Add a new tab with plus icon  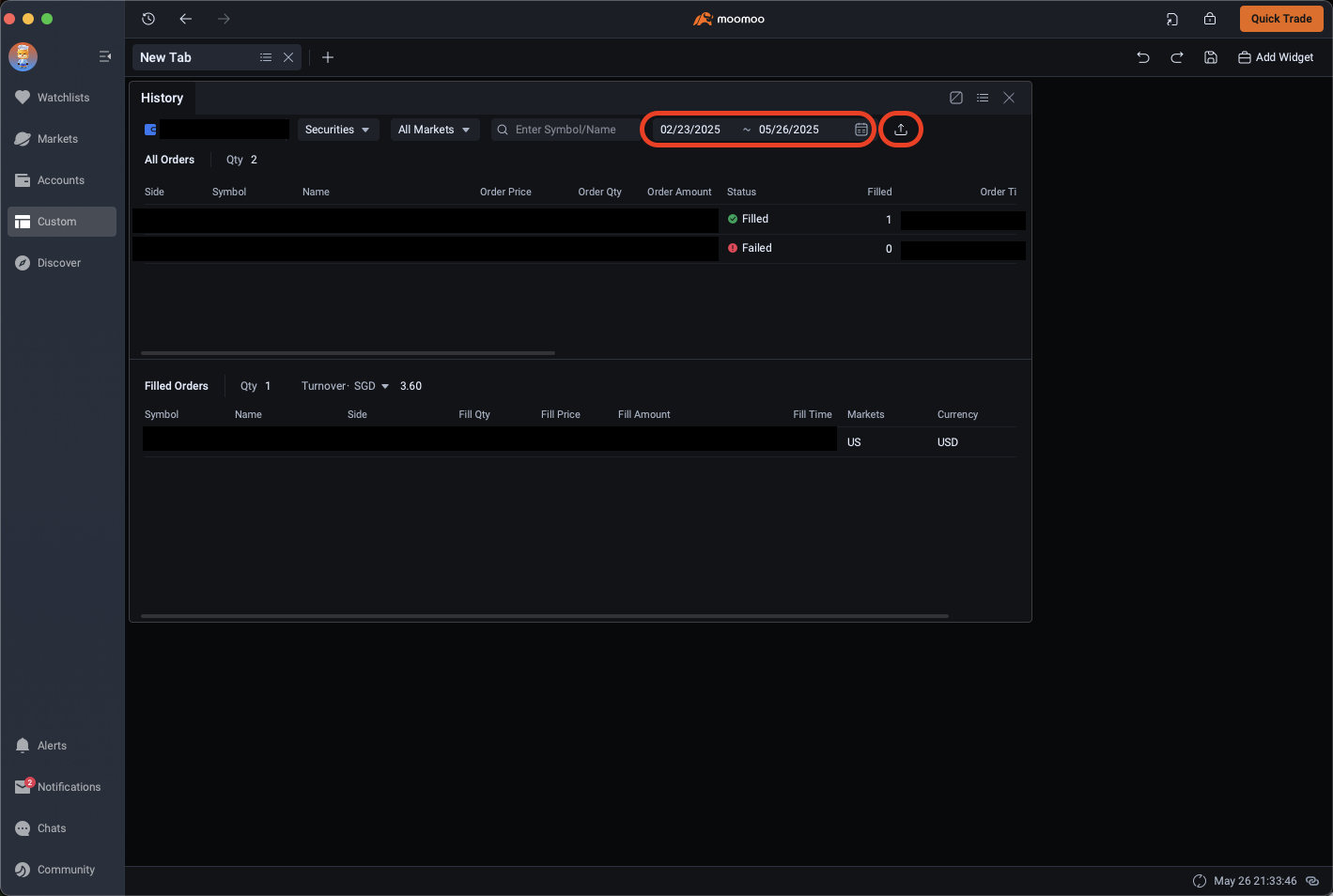click(328, 57)
